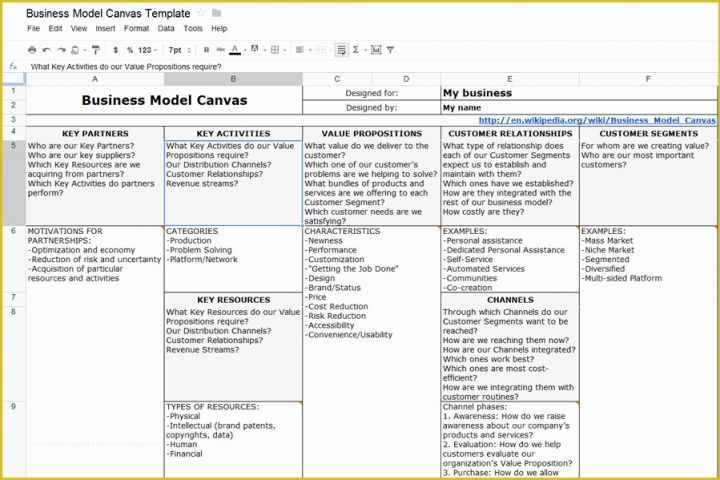Open the dropdown arrow beside background color
Viewport: 720px width, 480px height.
(x=264, y=50)
